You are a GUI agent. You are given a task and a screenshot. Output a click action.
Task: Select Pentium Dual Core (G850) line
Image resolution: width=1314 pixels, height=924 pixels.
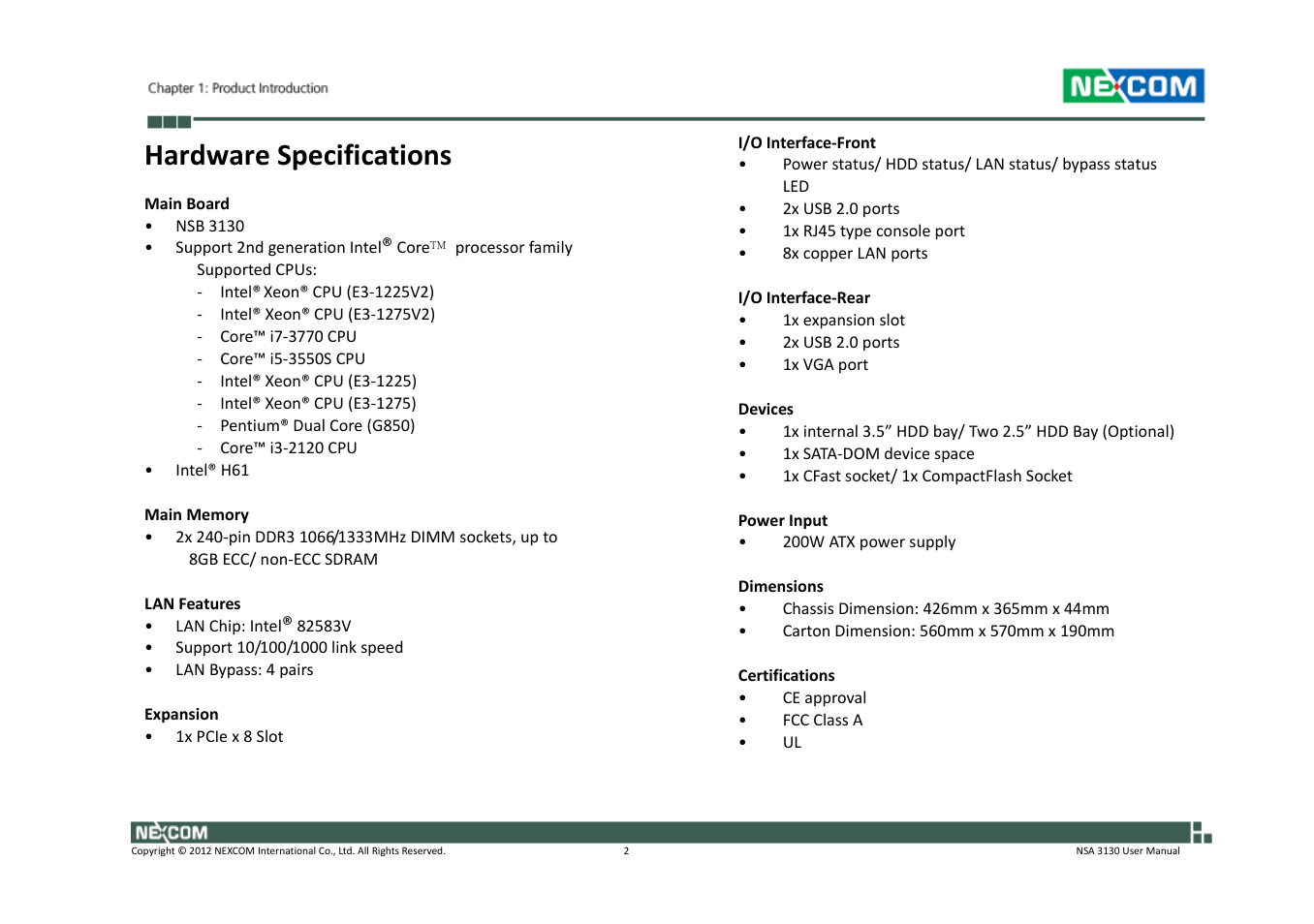317,426
